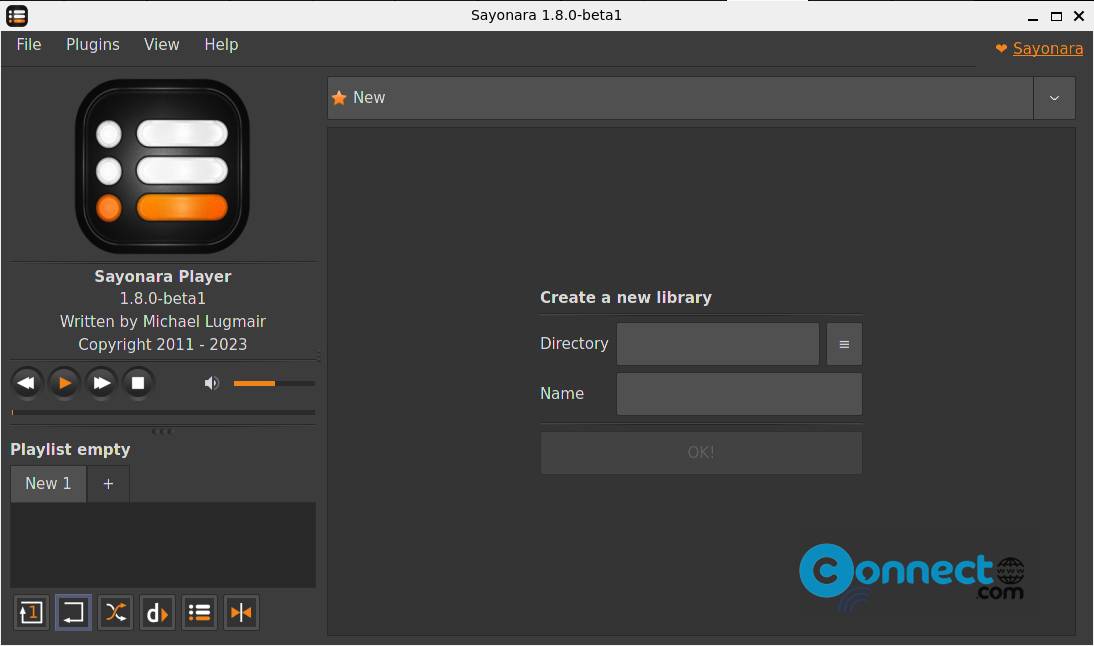This screenshot has height=646, width=1094.
Task: Expand the library chooser dropdown arrow
Action: [x=1054, y=98]
